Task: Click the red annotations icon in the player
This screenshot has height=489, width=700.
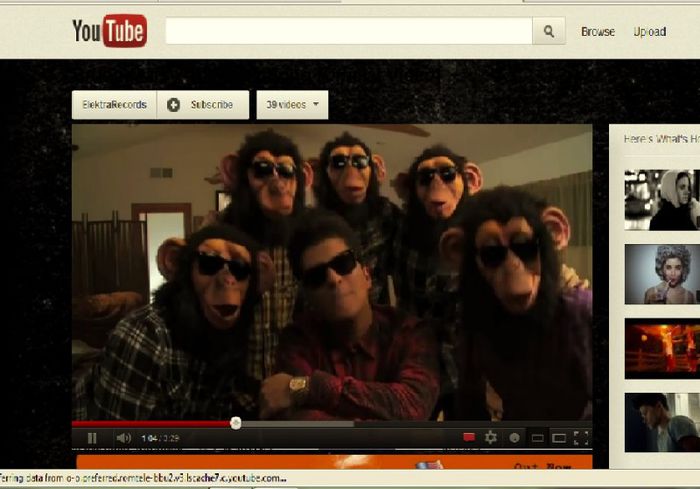Action: (468, 438)
